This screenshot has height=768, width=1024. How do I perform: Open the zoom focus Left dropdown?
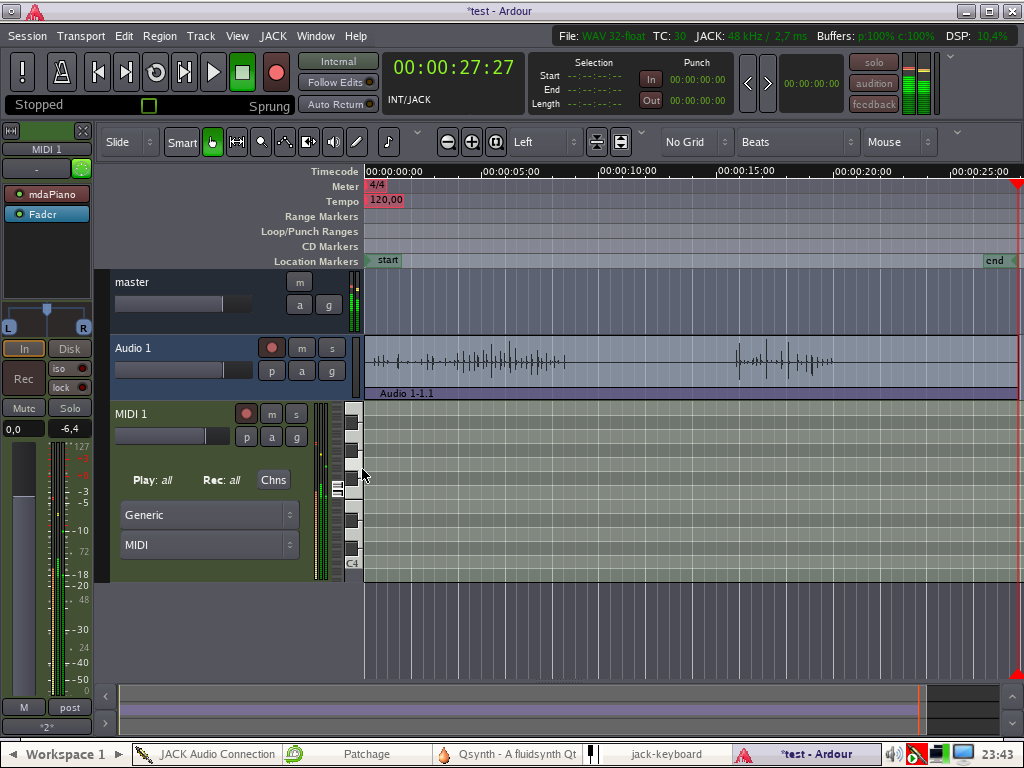[545, 142]
